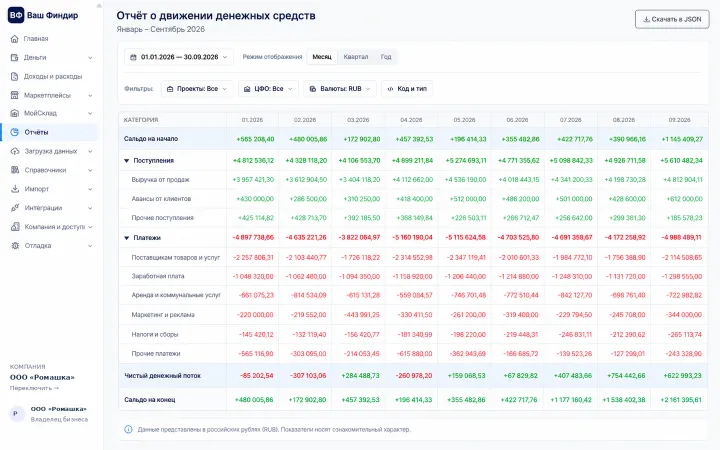Screen dimensions: 720x450
Task: Open the Главная home icon
Action: coord(15,39)
